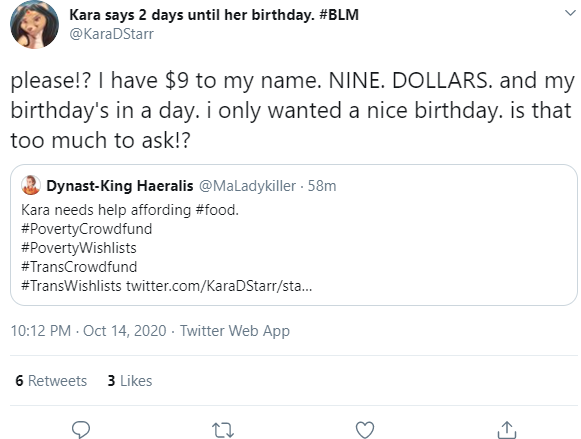Click the reply speech bubble icon

click(81, 430)
